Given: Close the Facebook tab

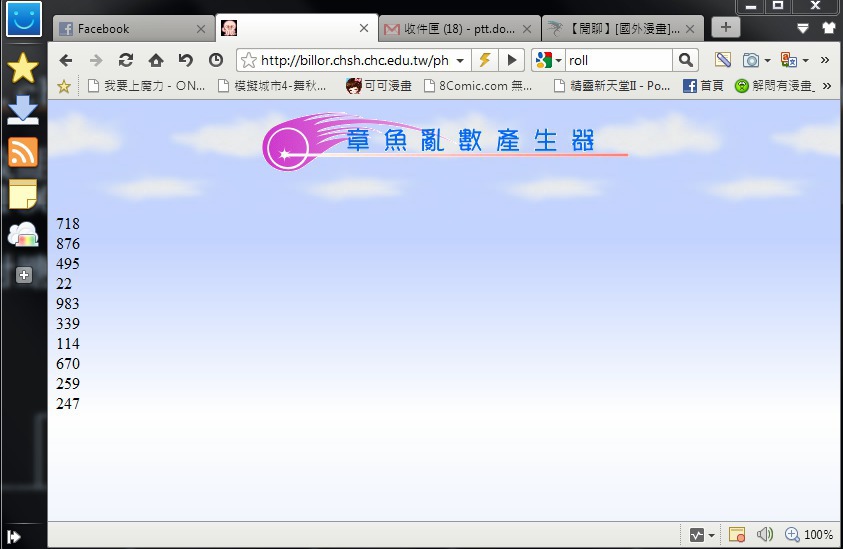Looking at the screenshot, I should point(201,29).
